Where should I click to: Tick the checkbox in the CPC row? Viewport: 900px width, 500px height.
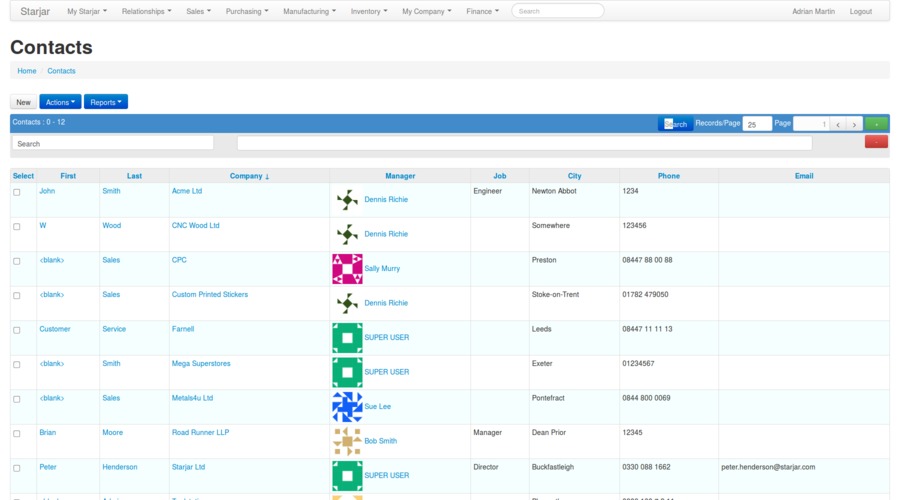(16, 261)
